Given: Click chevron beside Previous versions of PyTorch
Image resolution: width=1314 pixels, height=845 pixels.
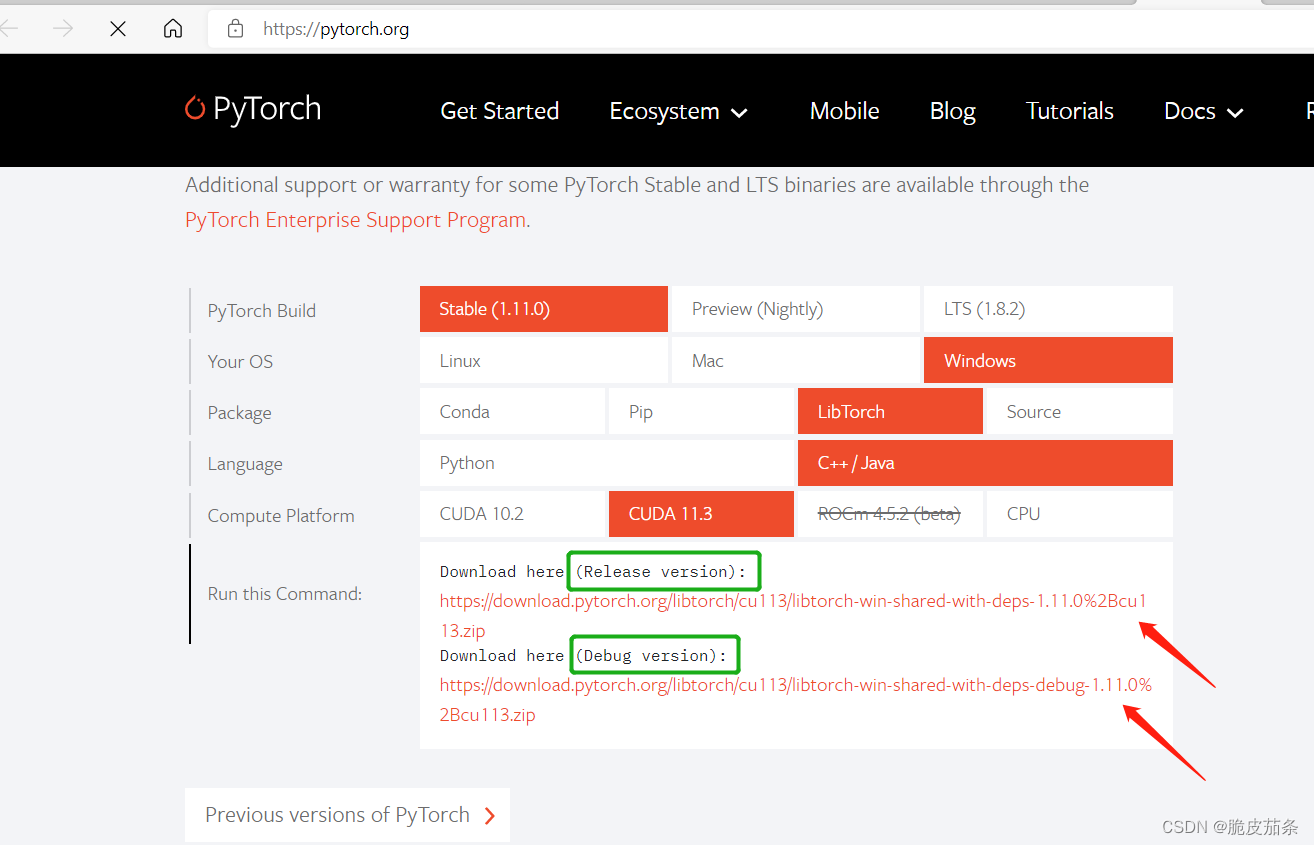Looking at the screenshot, I should [490, 816].
